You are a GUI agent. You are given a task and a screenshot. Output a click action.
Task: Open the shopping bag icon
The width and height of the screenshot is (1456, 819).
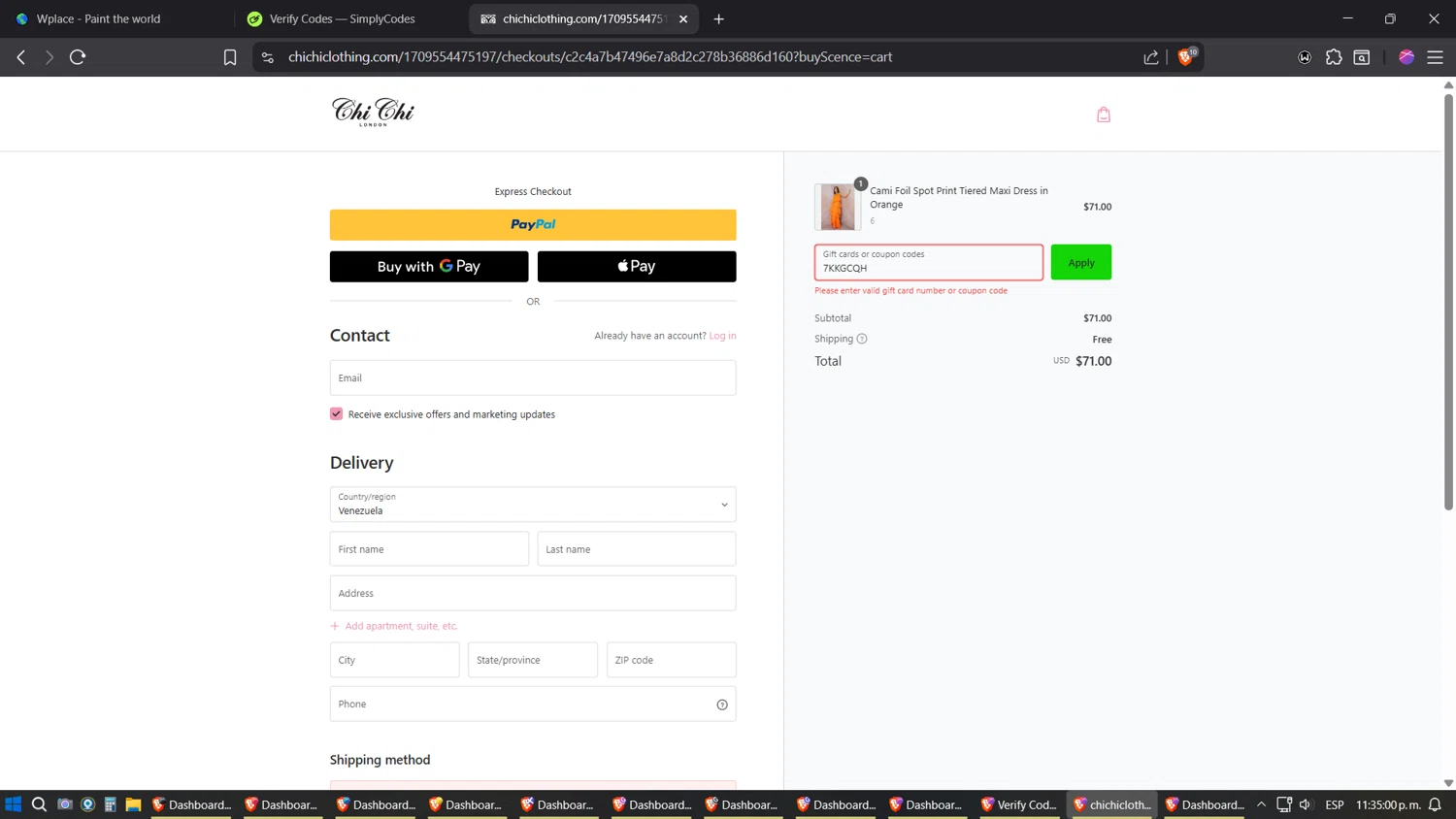coord(1104,115)
